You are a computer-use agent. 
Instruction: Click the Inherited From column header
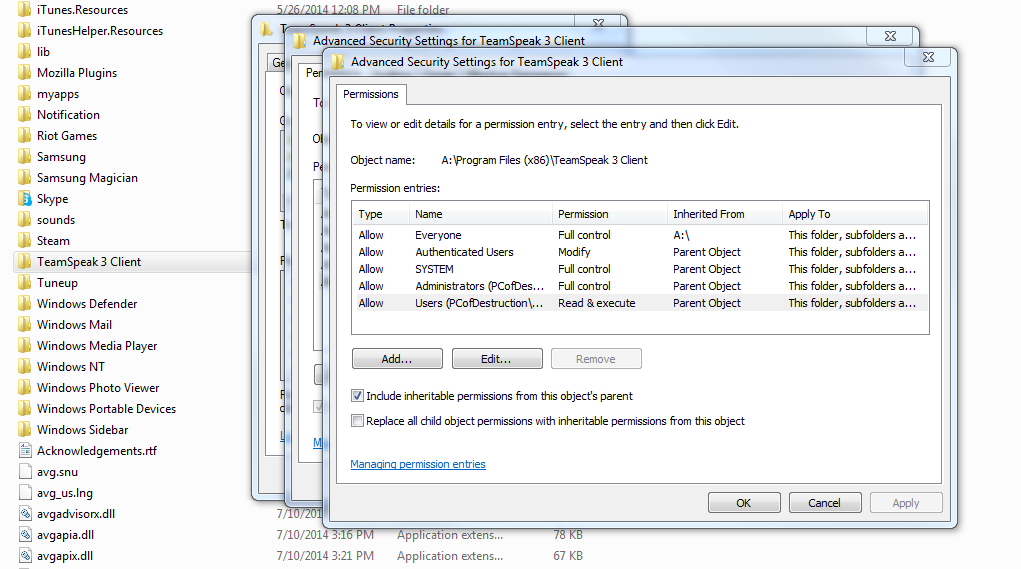coord(725,214)
